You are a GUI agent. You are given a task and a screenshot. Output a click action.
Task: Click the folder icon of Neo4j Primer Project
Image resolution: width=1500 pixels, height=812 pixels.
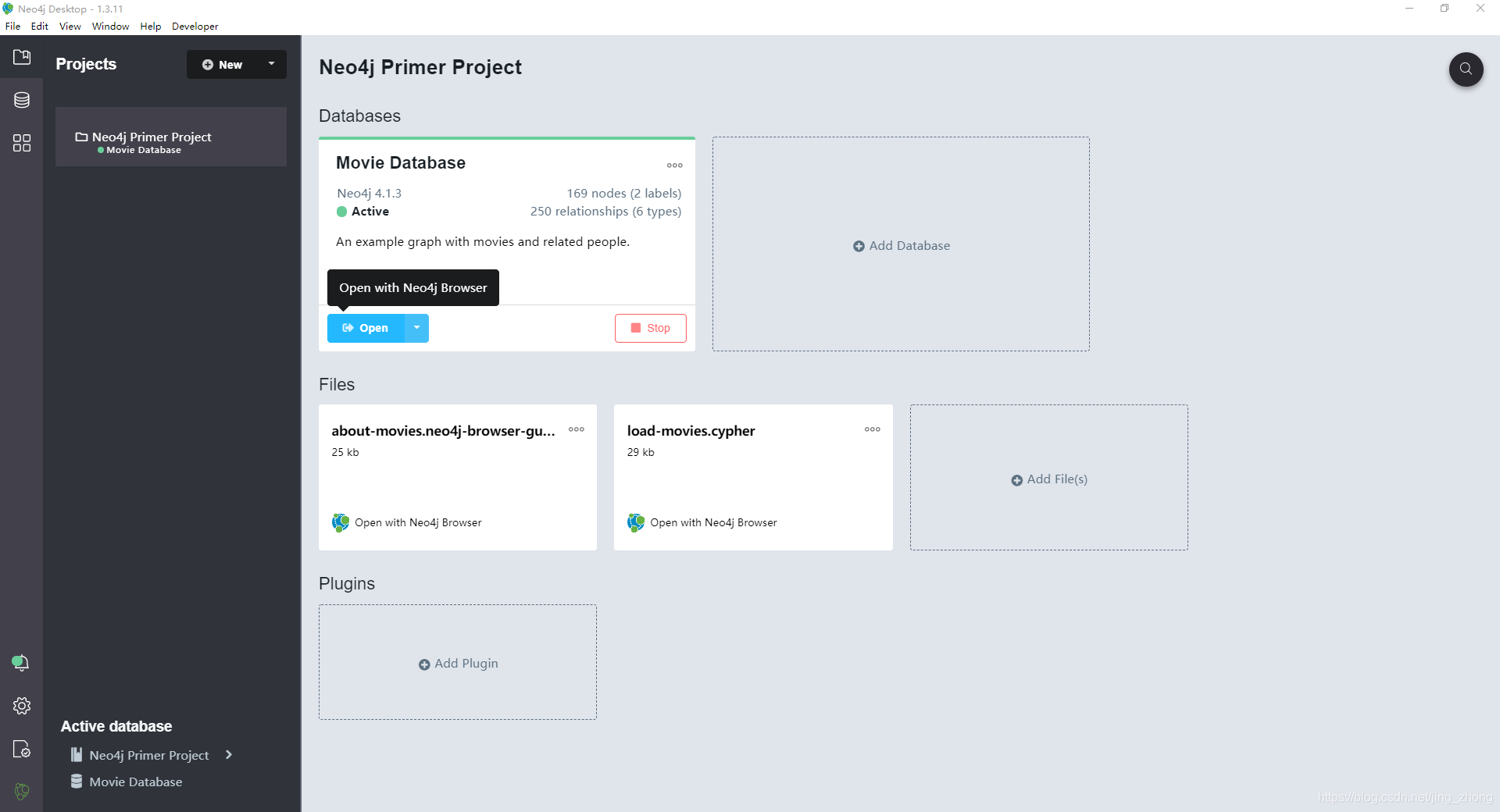click(x=81, y=137)
